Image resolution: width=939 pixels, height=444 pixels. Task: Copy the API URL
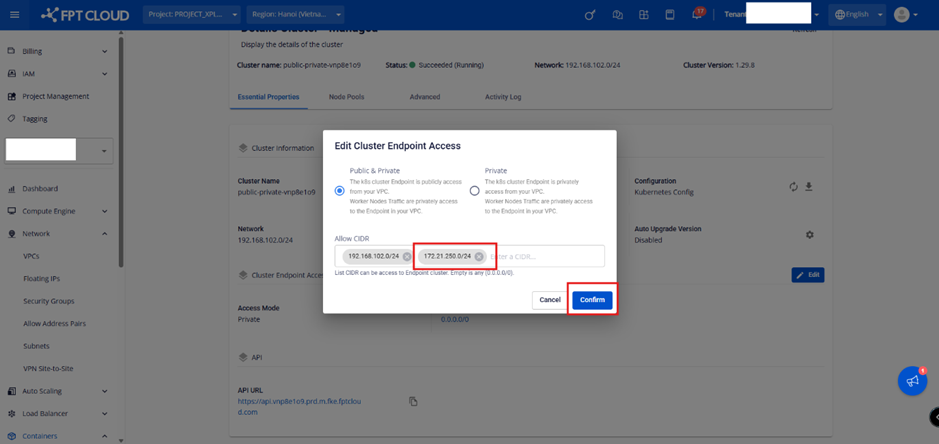[x=413, y=402]
